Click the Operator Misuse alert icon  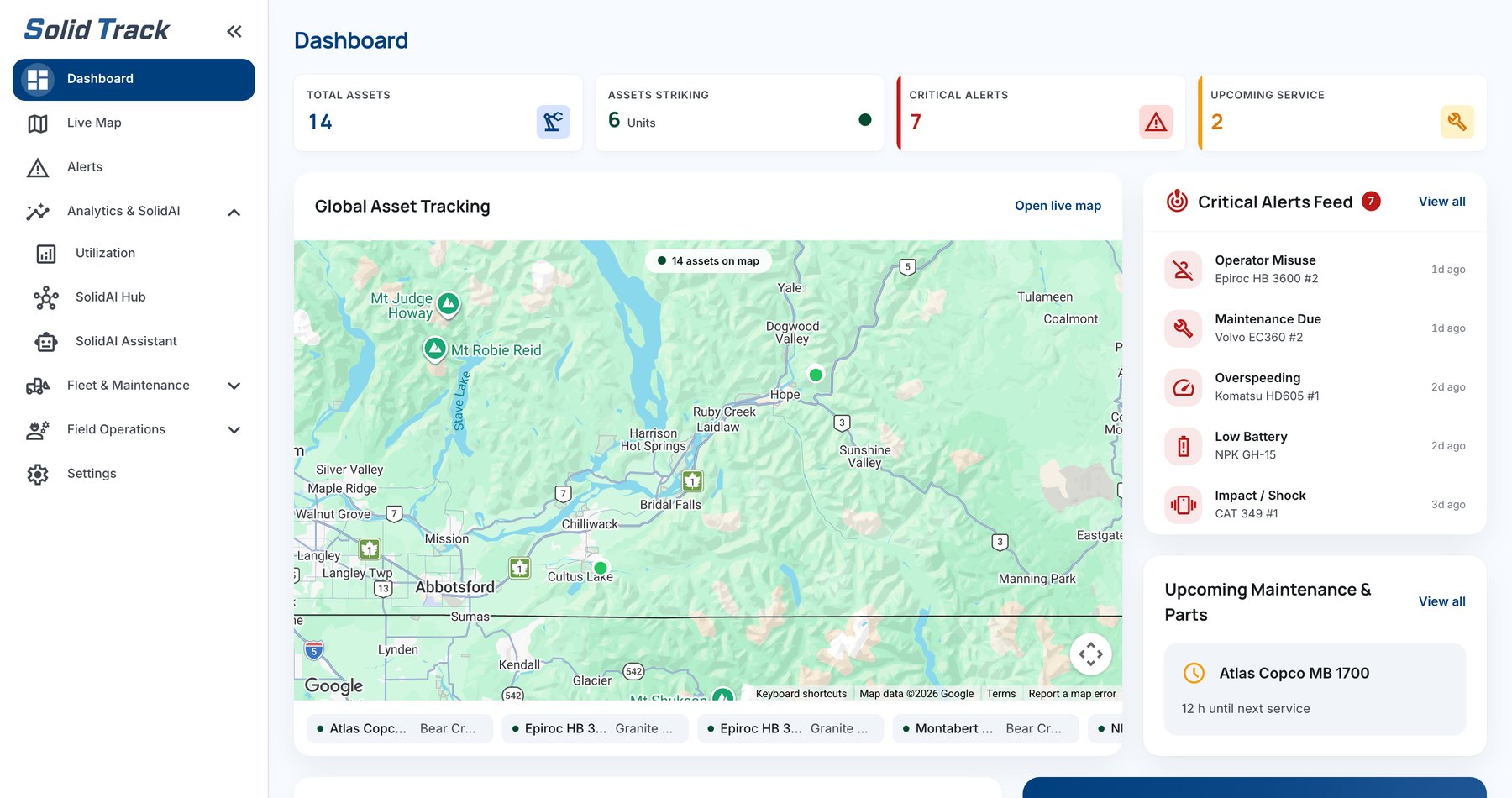[1183, 270]
